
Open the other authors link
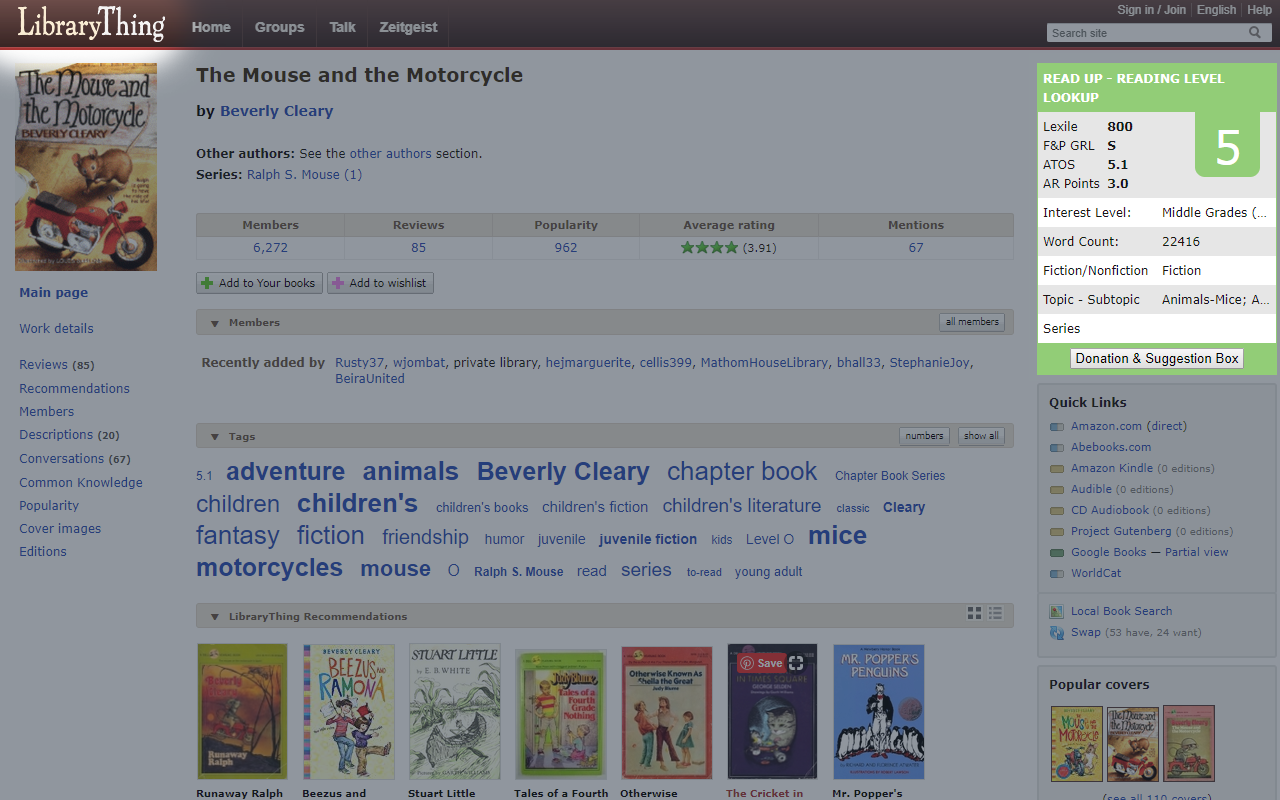point(391,154)
